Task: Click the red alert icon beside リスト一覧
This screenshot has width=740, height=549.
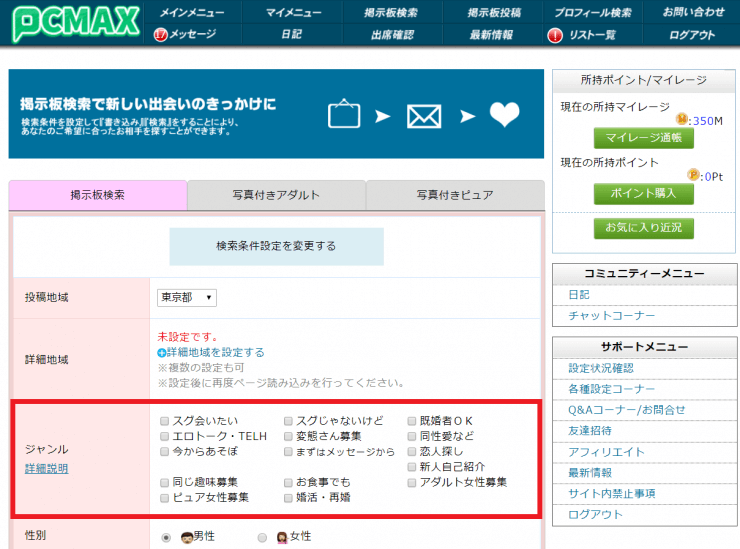Action: point(555,35)
